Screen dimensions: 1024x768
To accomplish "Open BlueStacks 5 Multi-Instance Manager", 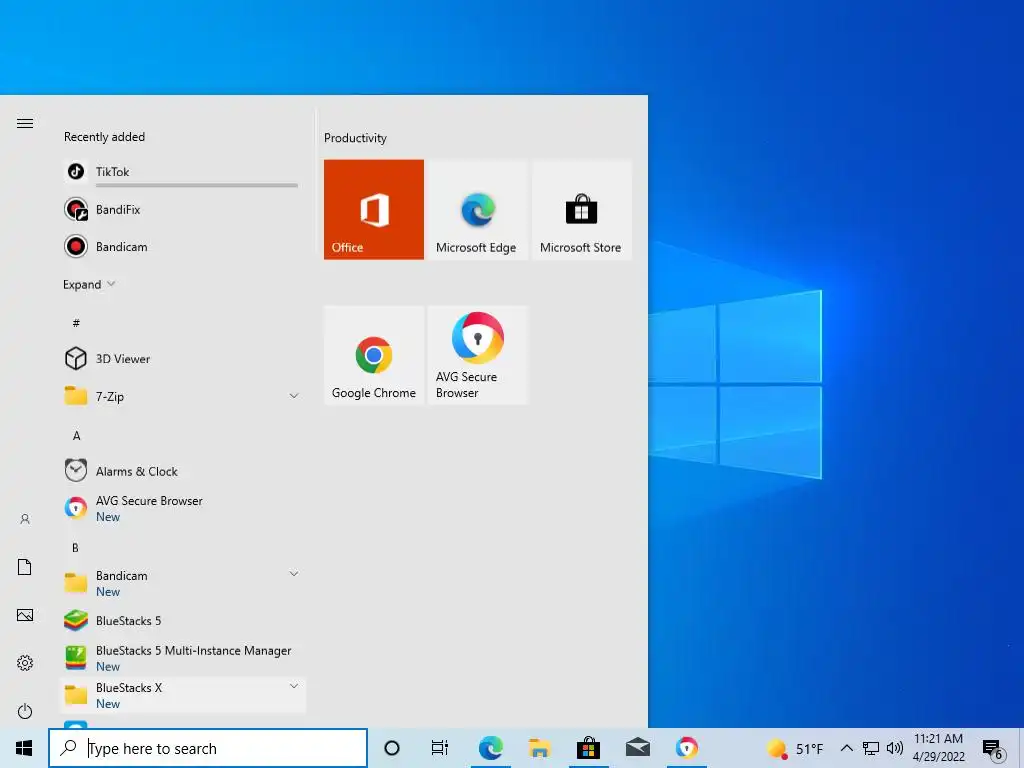I will coord(182,658).
